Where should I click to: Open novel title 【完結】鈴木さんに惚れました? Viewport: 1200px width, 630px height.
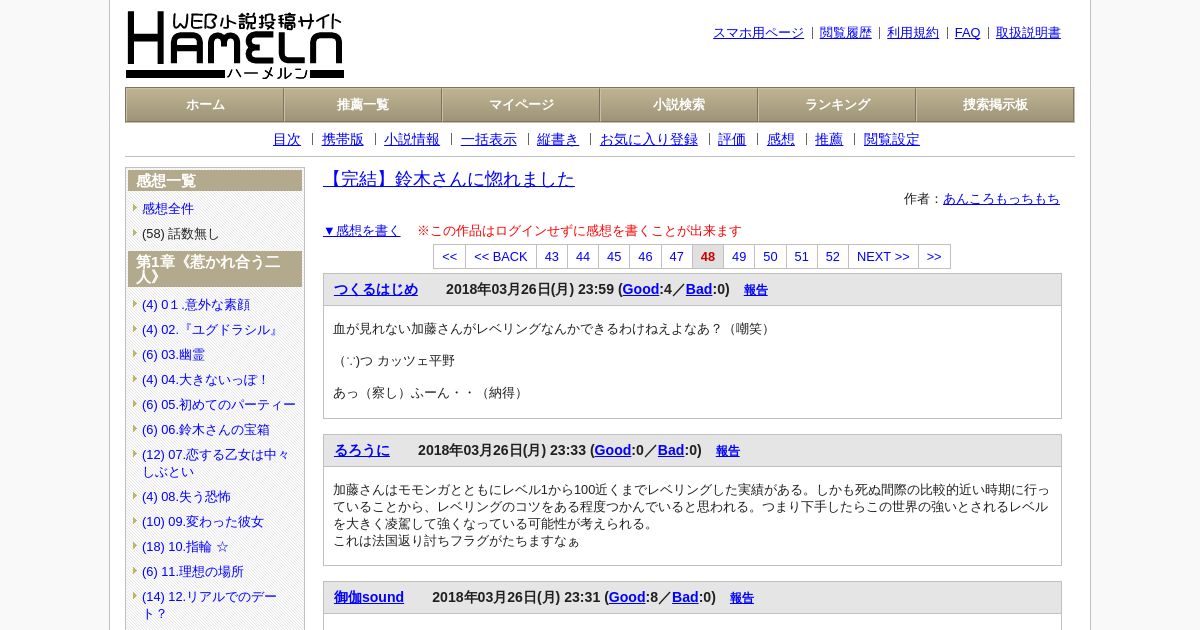[x=449, y=179]
